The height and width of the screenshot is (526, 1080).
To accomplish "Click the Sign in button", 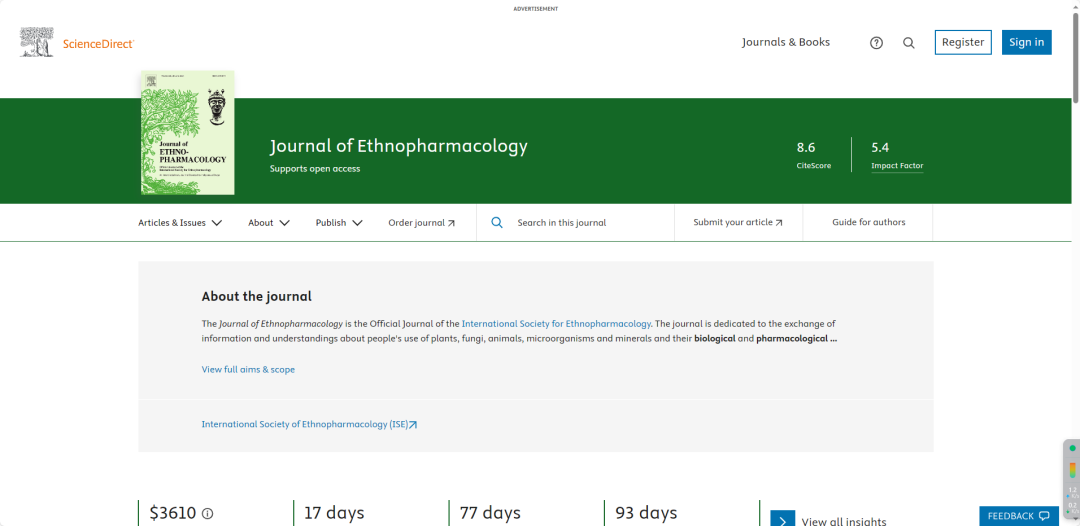I will (1026, 42).
